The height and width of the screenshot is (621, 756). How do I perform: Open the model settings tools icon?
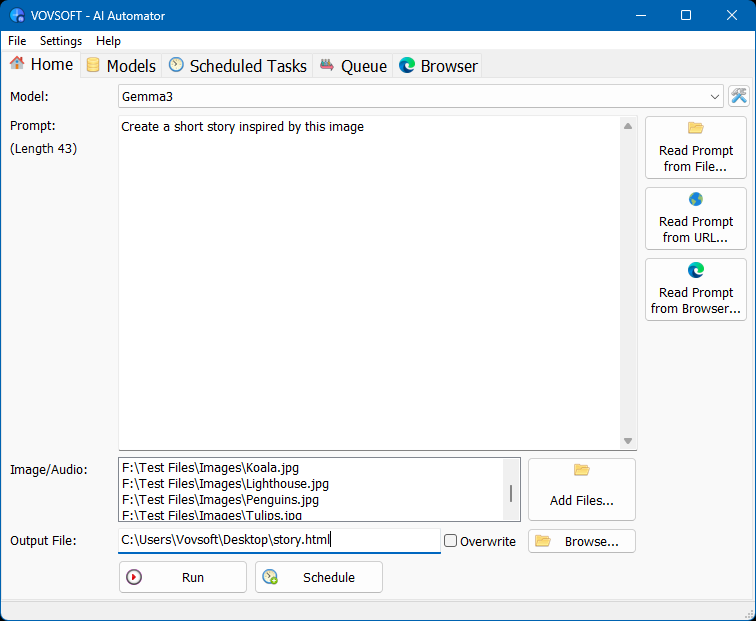pos(739,96)
